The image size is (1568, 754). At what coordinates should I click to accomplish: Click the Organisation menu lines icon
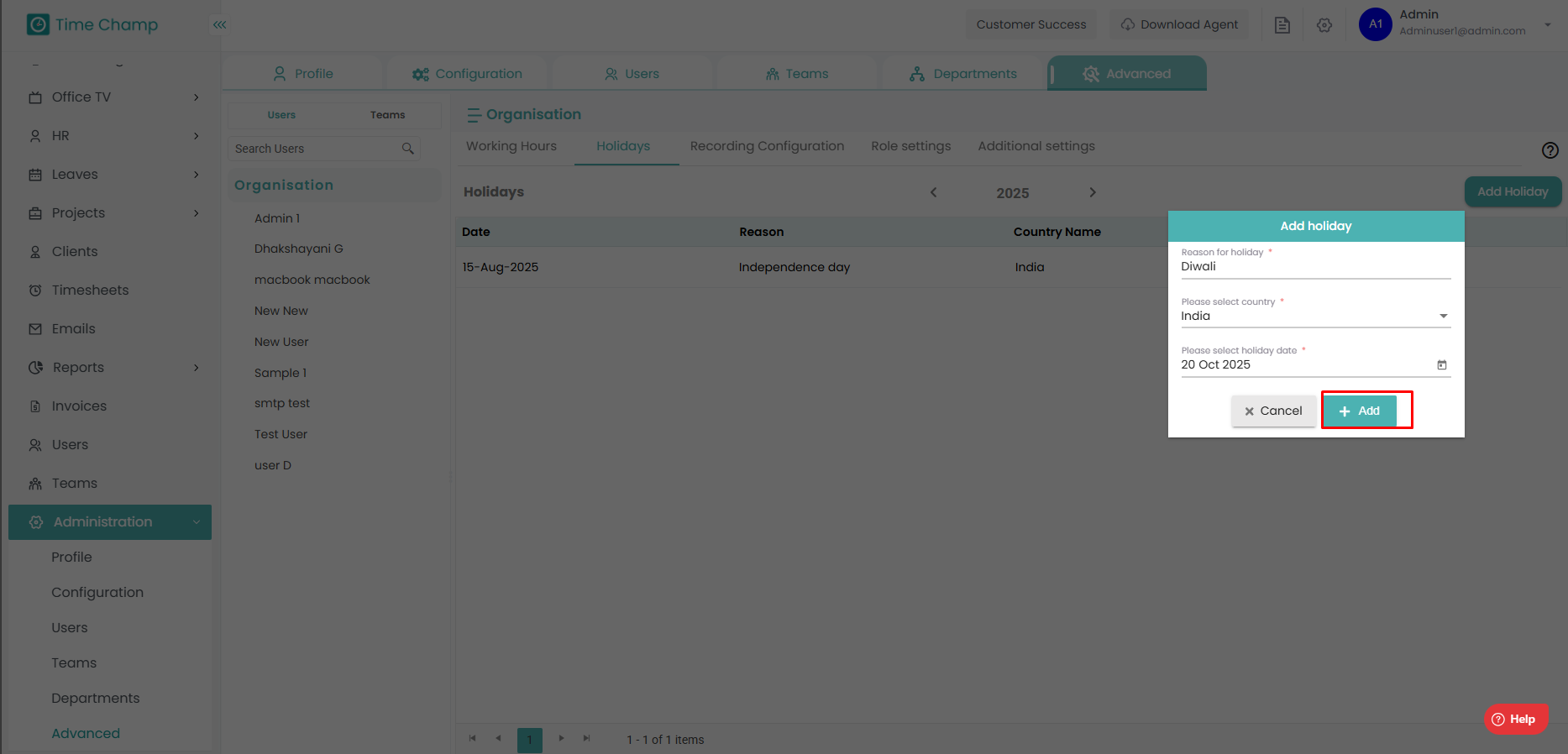(474, 115)
